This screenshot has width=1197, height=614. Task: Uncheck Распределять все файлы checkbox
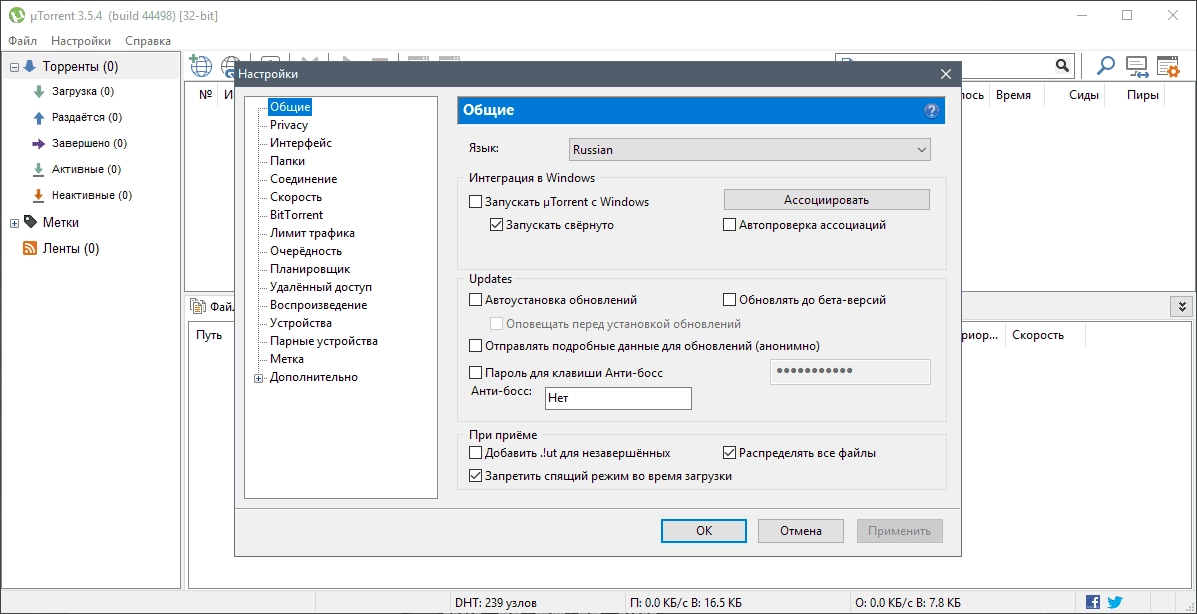click(x=729, y=453)
